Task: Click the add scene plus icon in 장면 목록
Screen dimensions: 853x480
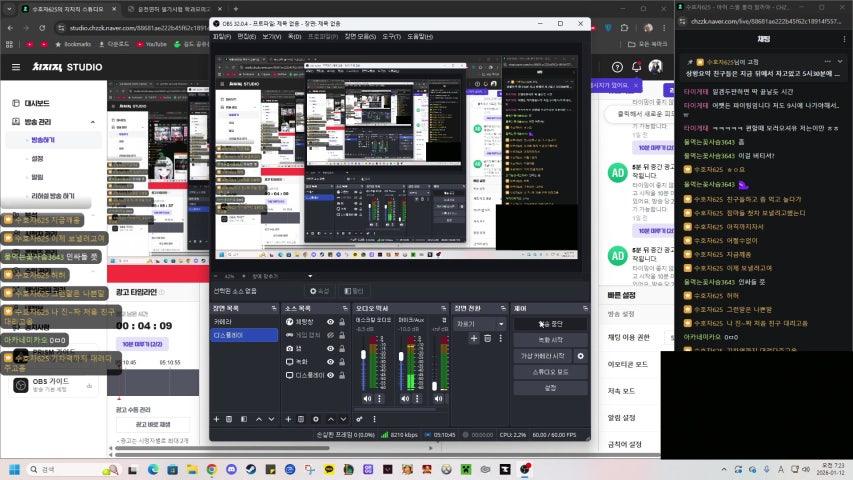Action: [217, 419]
